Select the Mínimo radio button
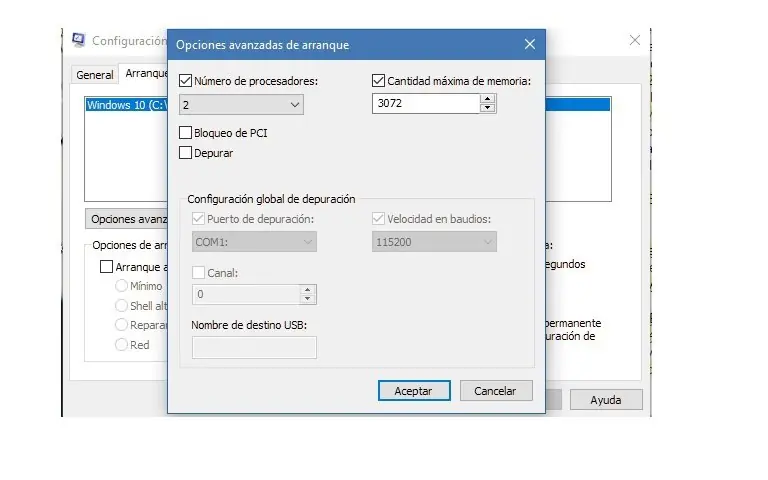This screenshot has height=480, width=768. [121, 286]
